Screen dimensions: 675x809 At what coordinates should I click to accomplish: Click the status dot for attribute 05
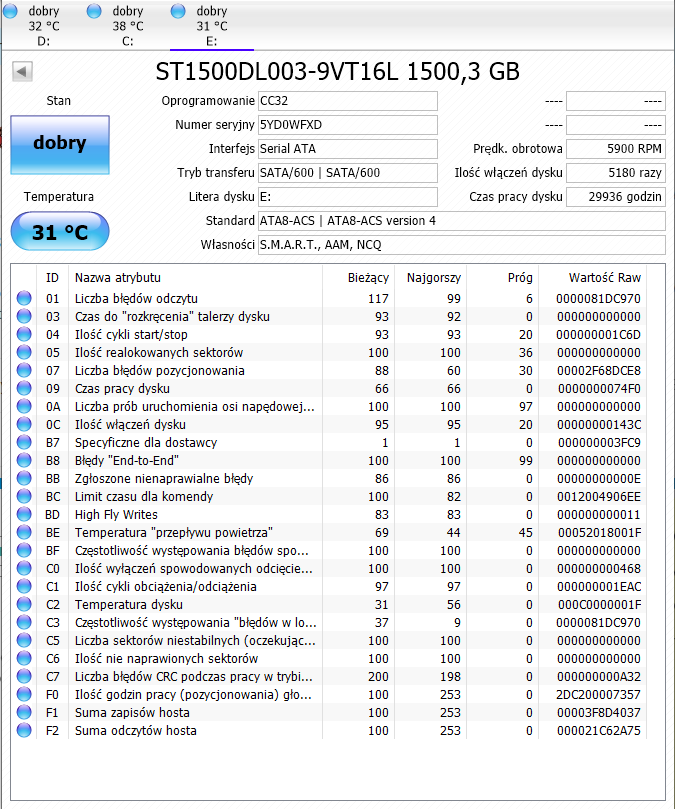click(x=24, y=352)
